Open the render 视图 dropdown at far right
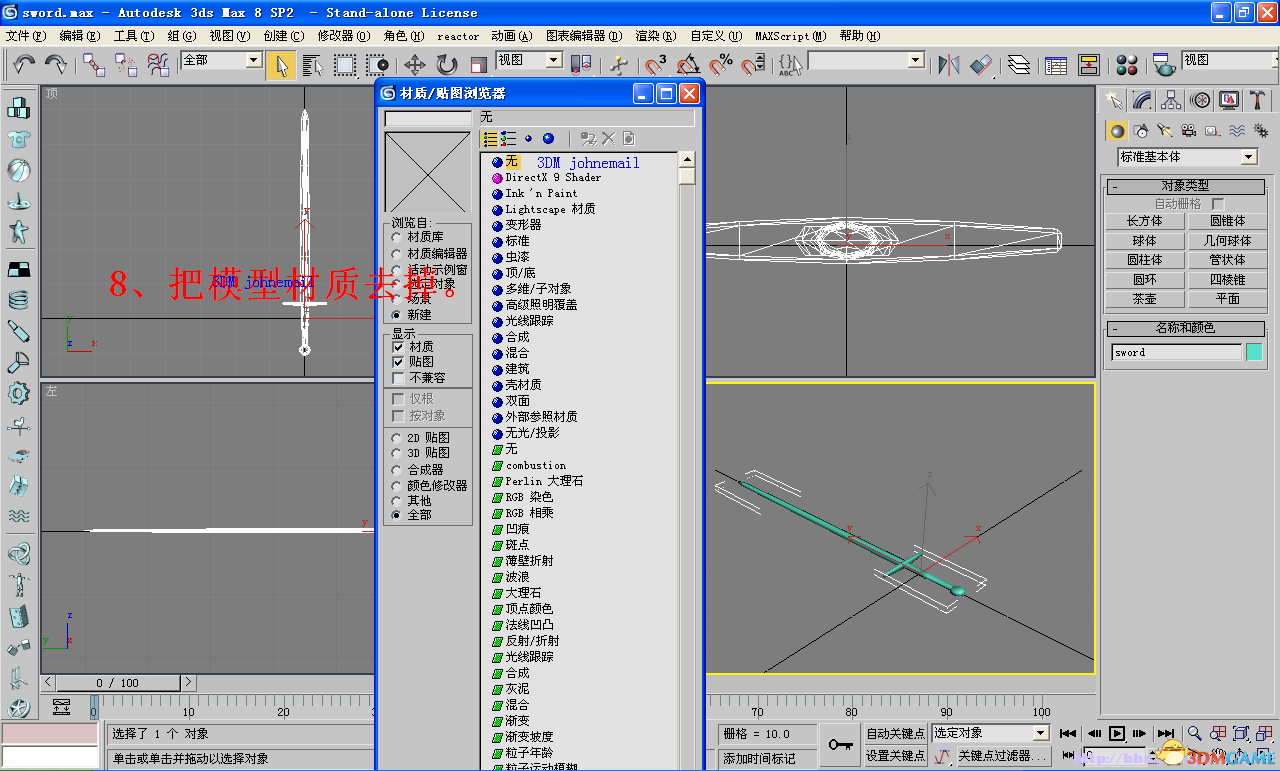This screenshot has height=771, width=1280. coord(1230,60)
